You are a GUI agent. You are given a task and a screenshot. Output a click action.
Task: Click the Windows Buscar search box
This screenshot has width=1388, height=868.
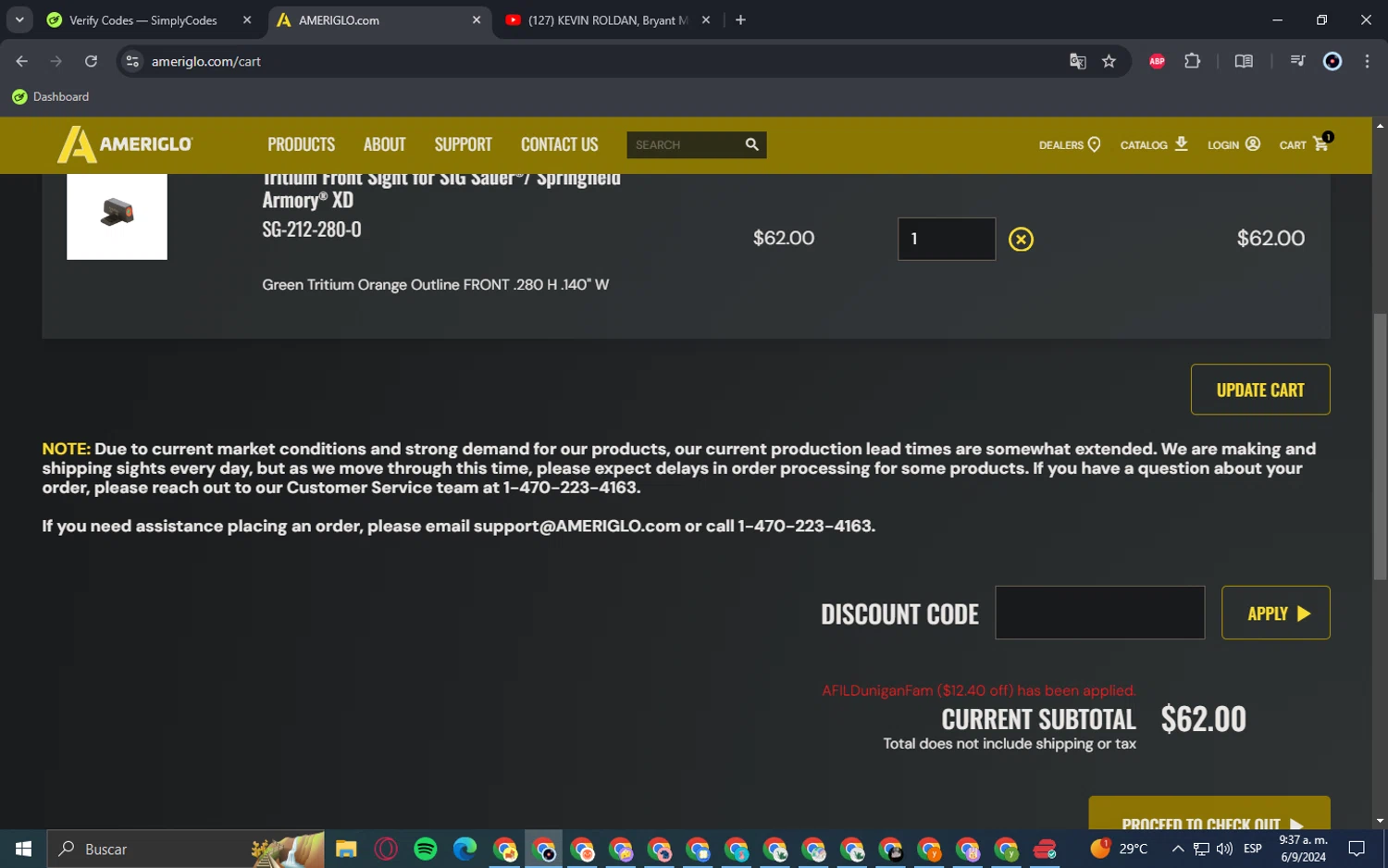point(185,849)
